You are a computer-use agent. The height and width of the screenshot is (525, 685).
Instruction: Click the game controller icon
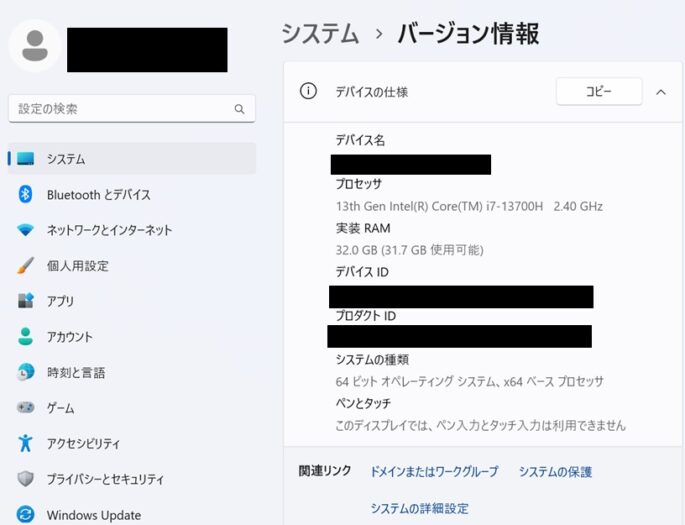(x=25, y=408)
